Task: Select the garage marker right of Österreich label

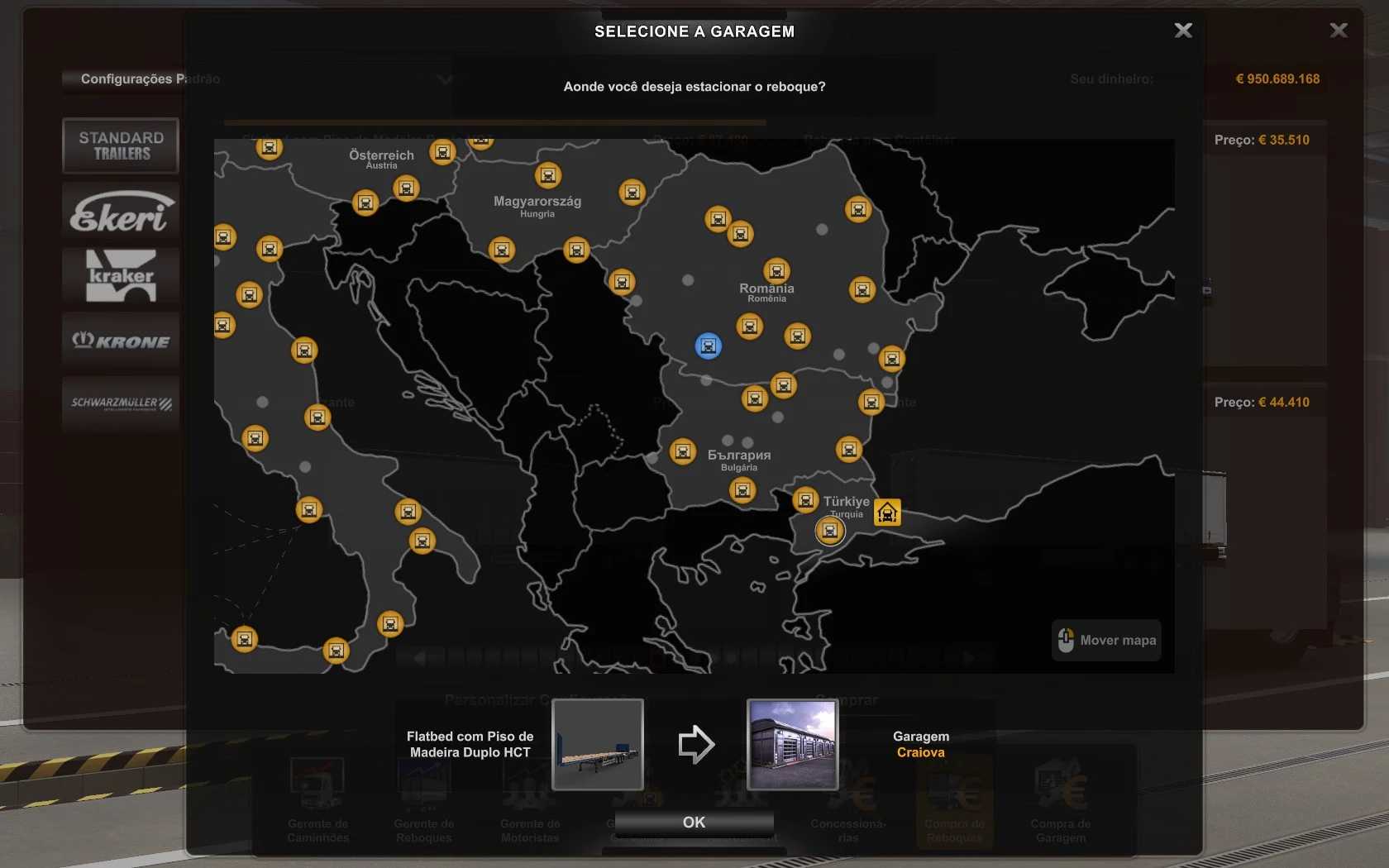Action: (x=442, y=152)
